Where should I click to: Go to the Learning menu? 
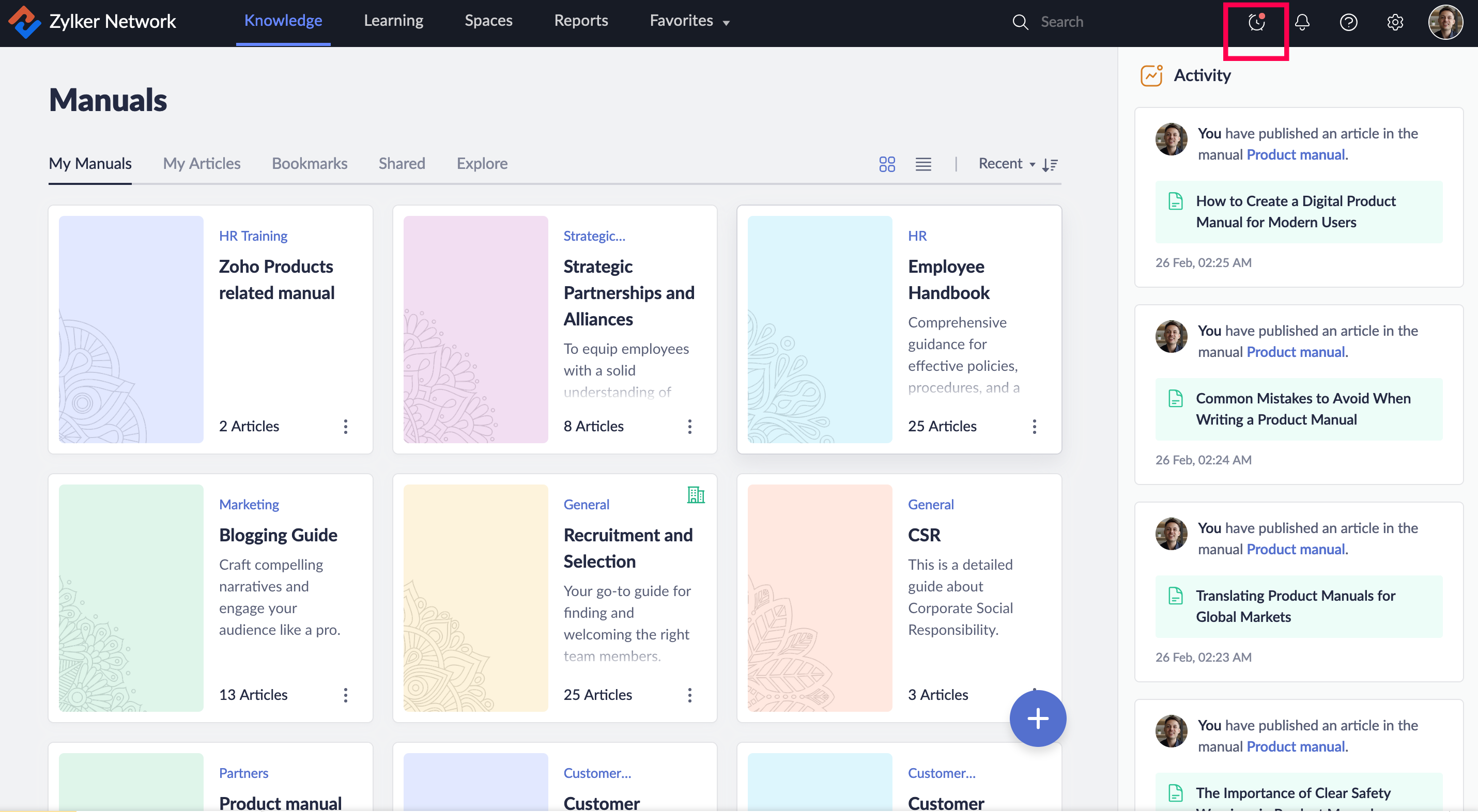393,21
